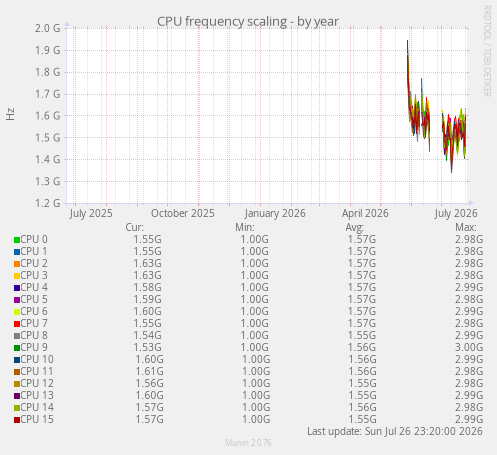Select the 'CPU 11' legend label
The width and height of the screenshot is (497, 455).
click(37, 371)
